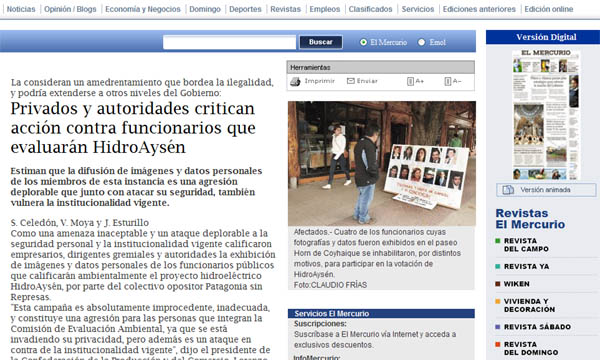Click the Versión Digital header
The height and width of the screenshot is (360, 600).
pyautogui.click(x=546, y=37)
